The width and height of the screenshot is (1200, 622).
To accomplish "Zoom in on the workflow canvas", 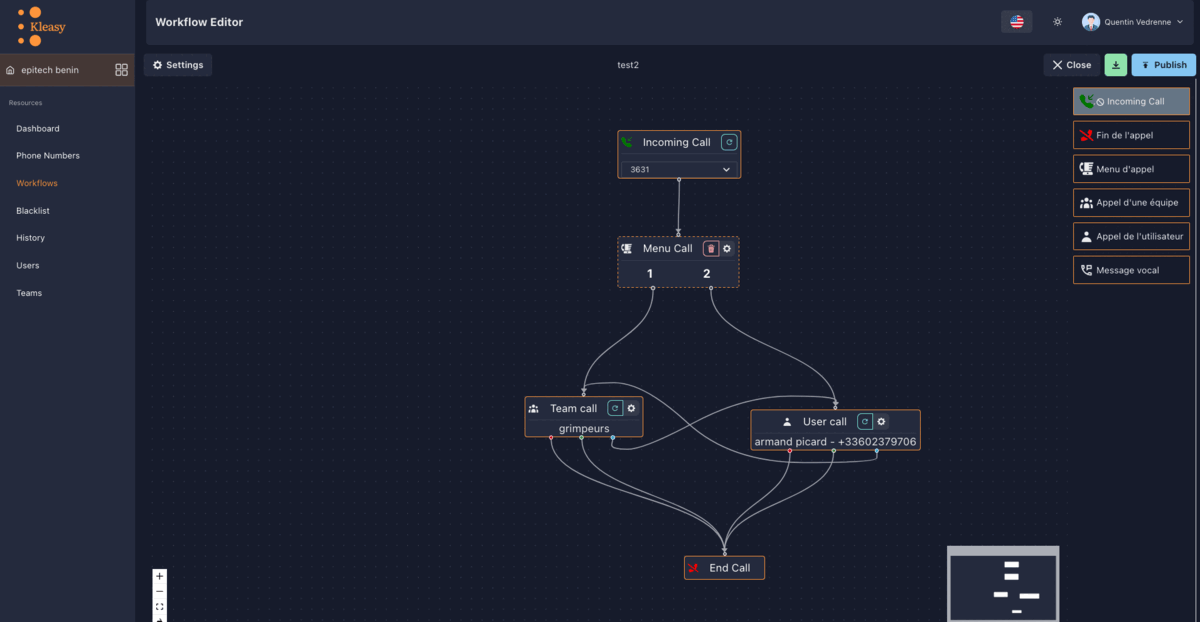I will pyautogui.click(x=159, y=576).
